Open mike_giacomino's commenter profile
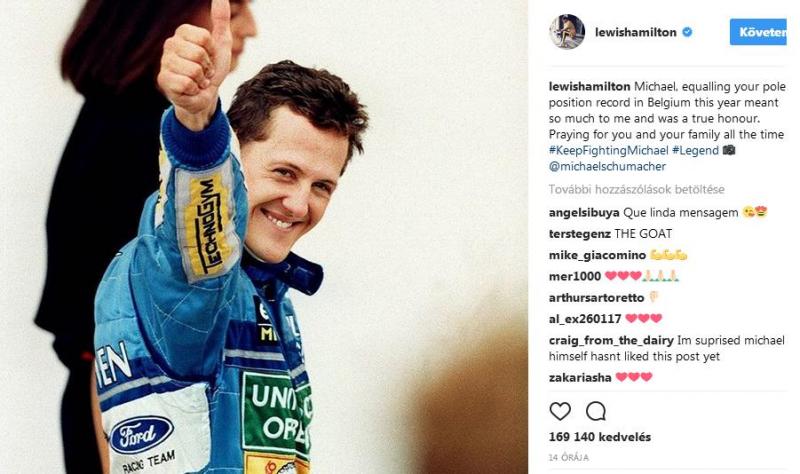 [x=597, y=255]
